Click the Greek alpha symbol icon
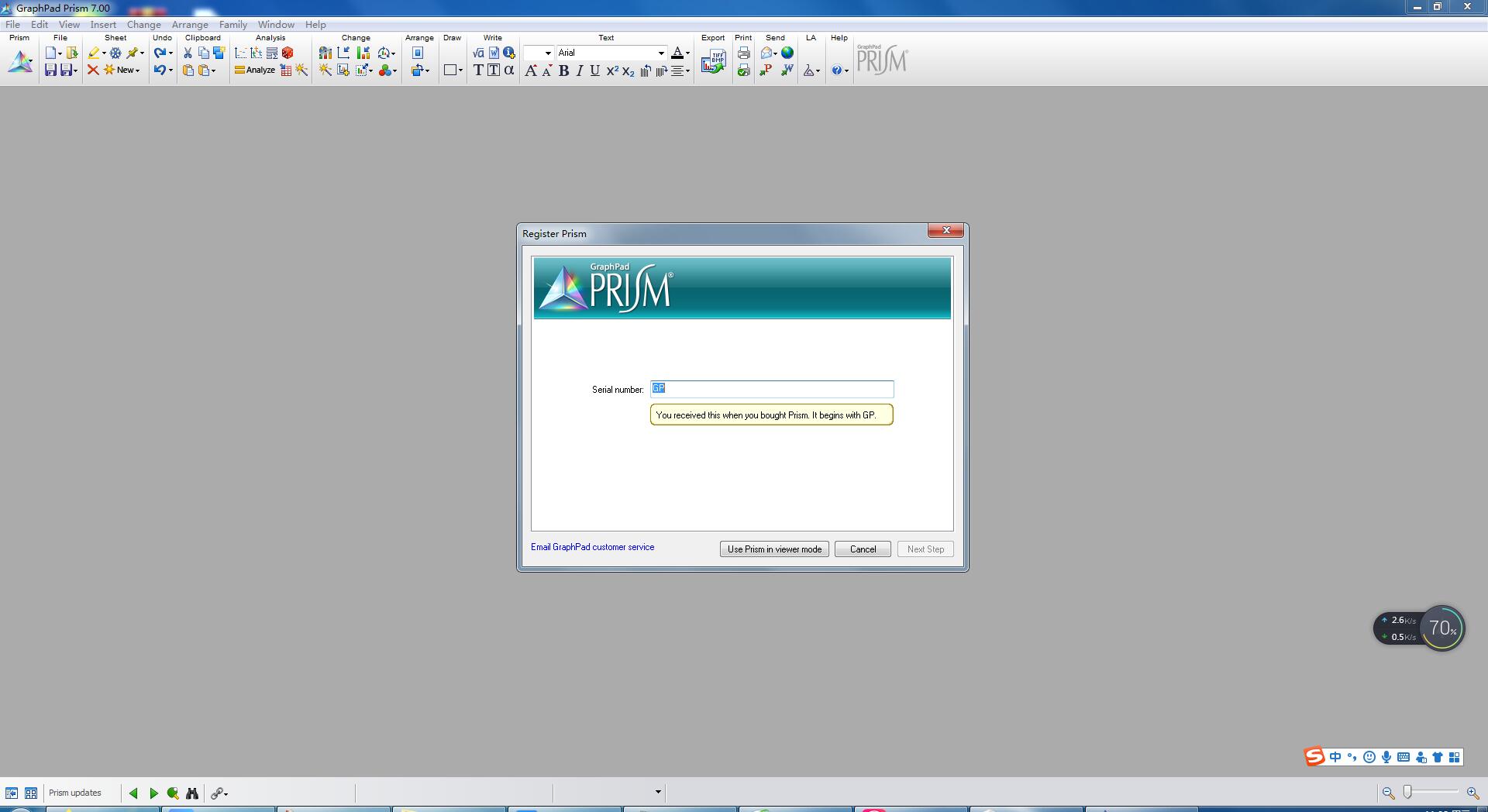 coord(509,71)
